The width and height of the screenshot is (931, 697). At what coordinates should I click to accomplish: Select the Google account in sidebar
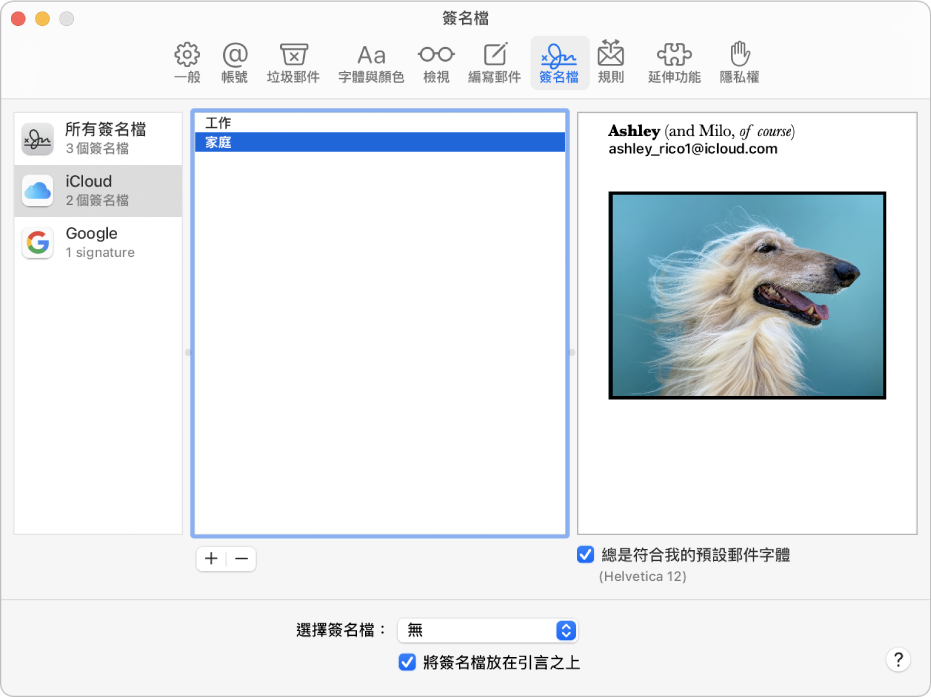[x=98, y=243]
